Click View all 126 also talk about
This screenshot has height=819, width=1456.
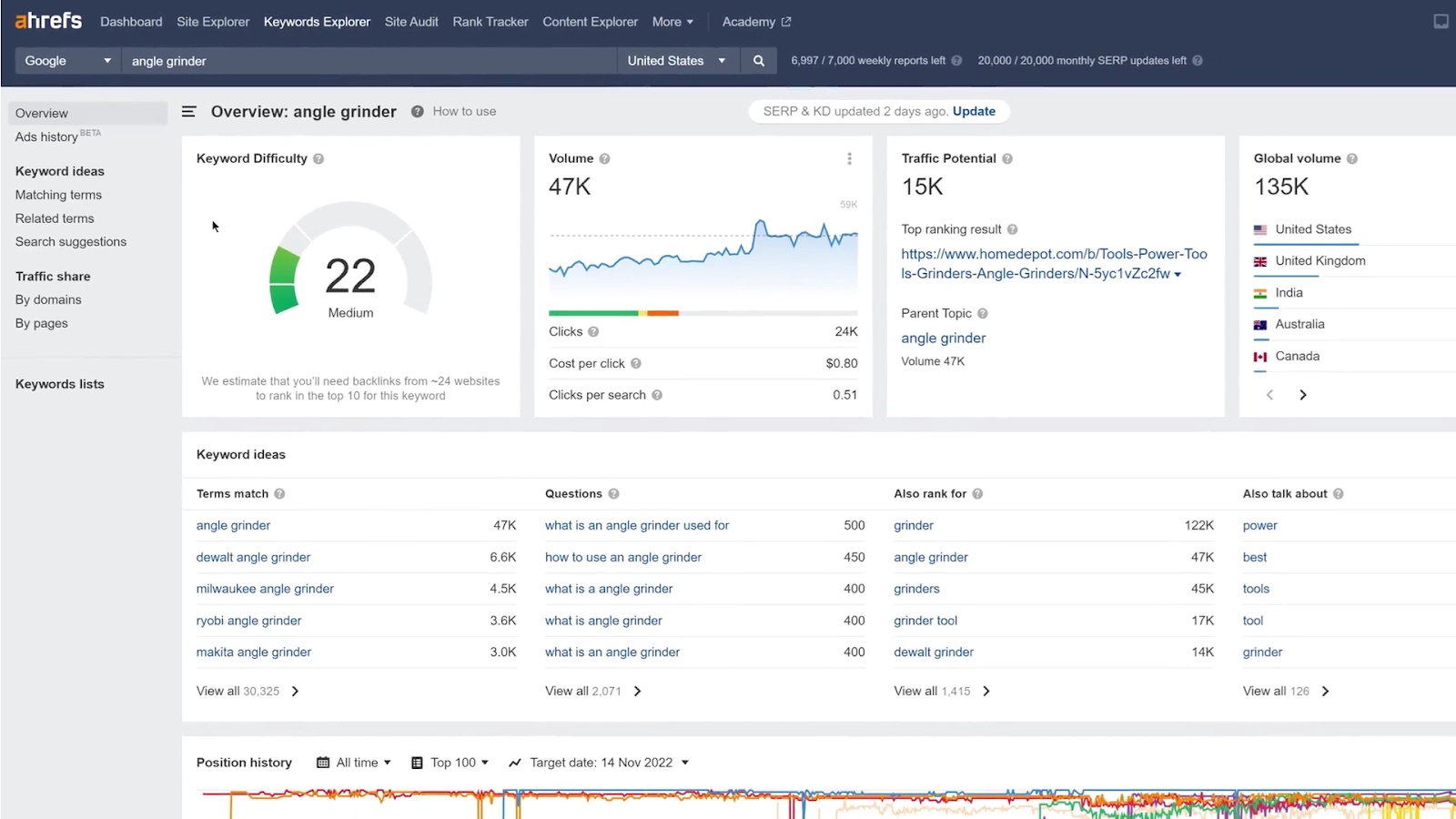(x=1286, y=692)
